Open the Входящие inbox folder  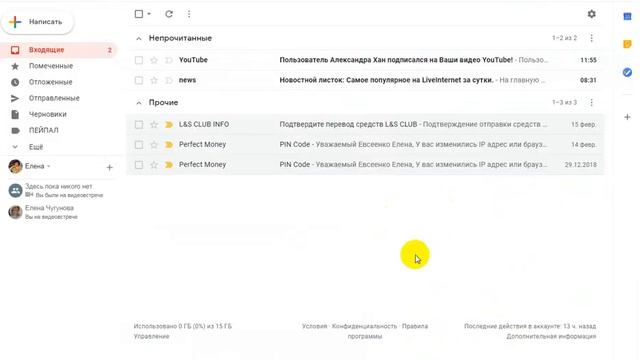pos(58,50)
